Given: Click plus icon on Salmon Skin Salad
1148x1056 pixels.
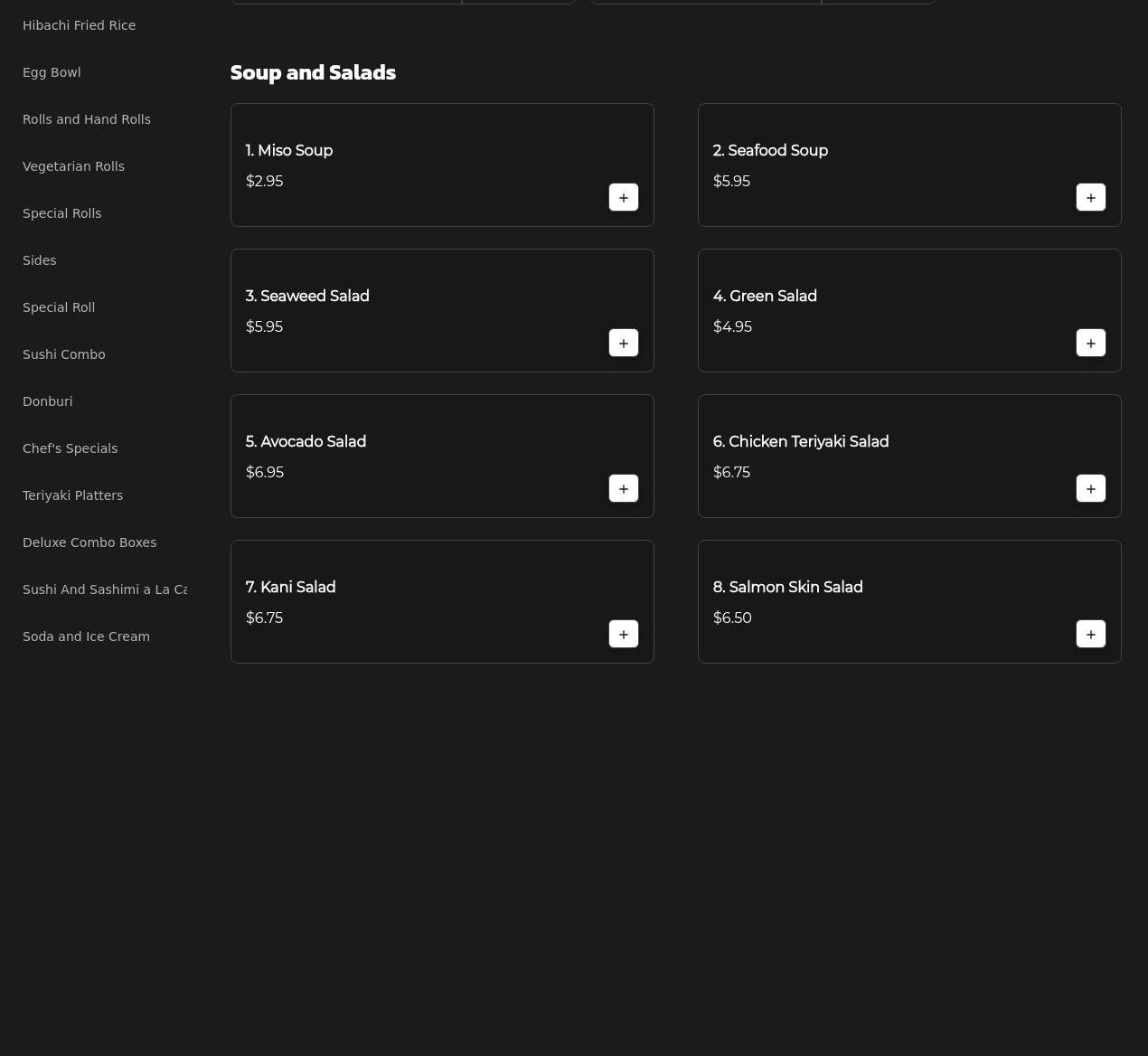Looking at the screenshot, I should (x=1090, y=634).
